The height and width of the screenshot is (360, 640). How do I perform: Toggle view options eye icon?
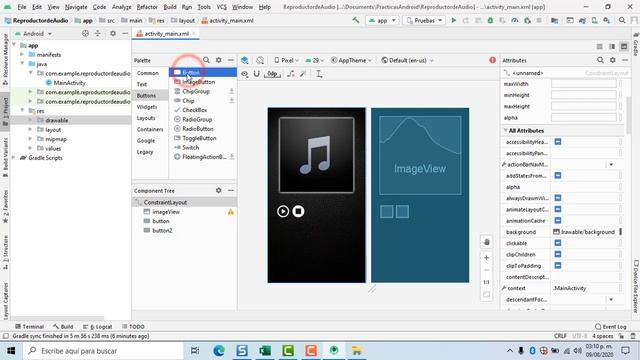coord(244,74)
